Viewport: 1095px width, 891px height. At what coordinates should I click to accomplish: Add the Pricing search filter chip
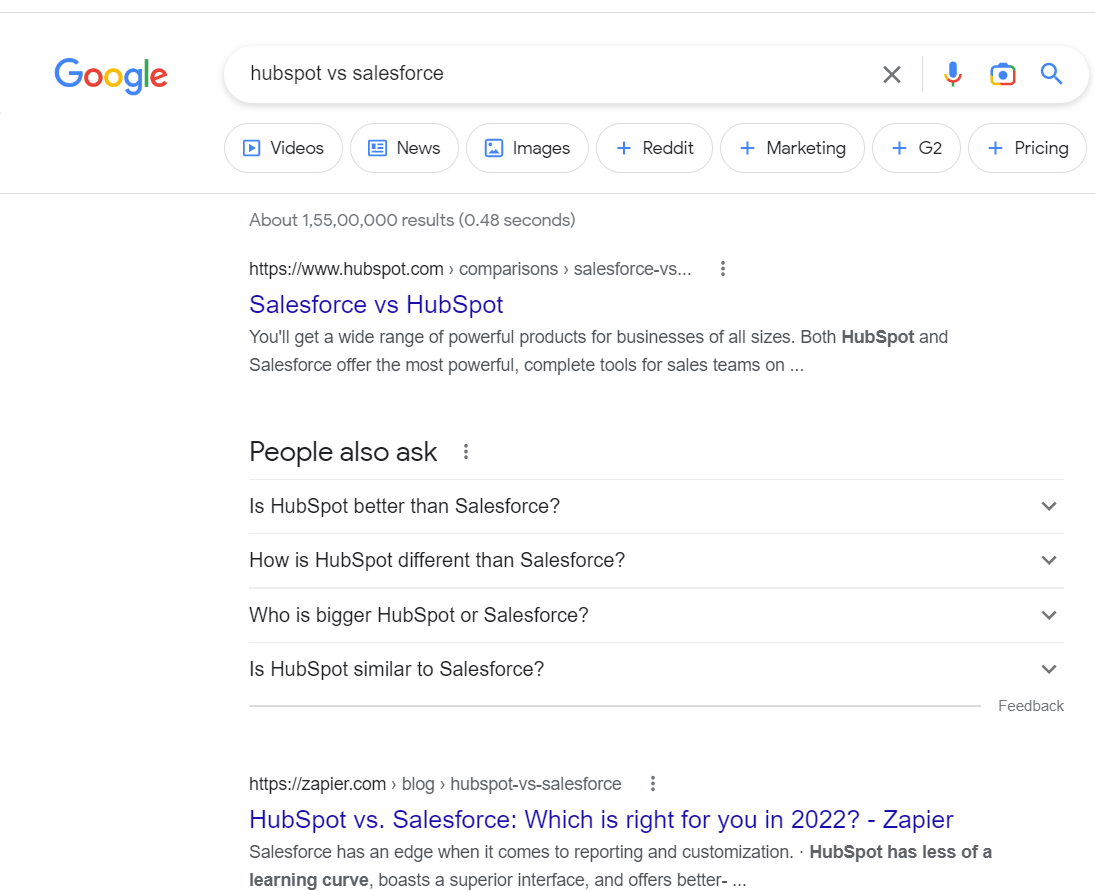pyautogui.click(x=1027, y=147)
